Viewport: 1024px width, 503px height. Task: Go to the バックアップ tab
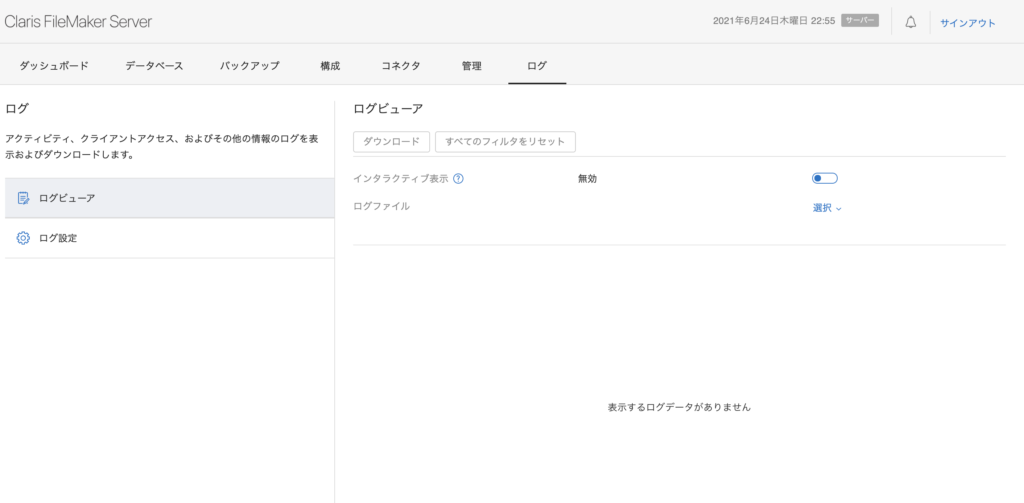pyautogui.click(x=249, y=66)
